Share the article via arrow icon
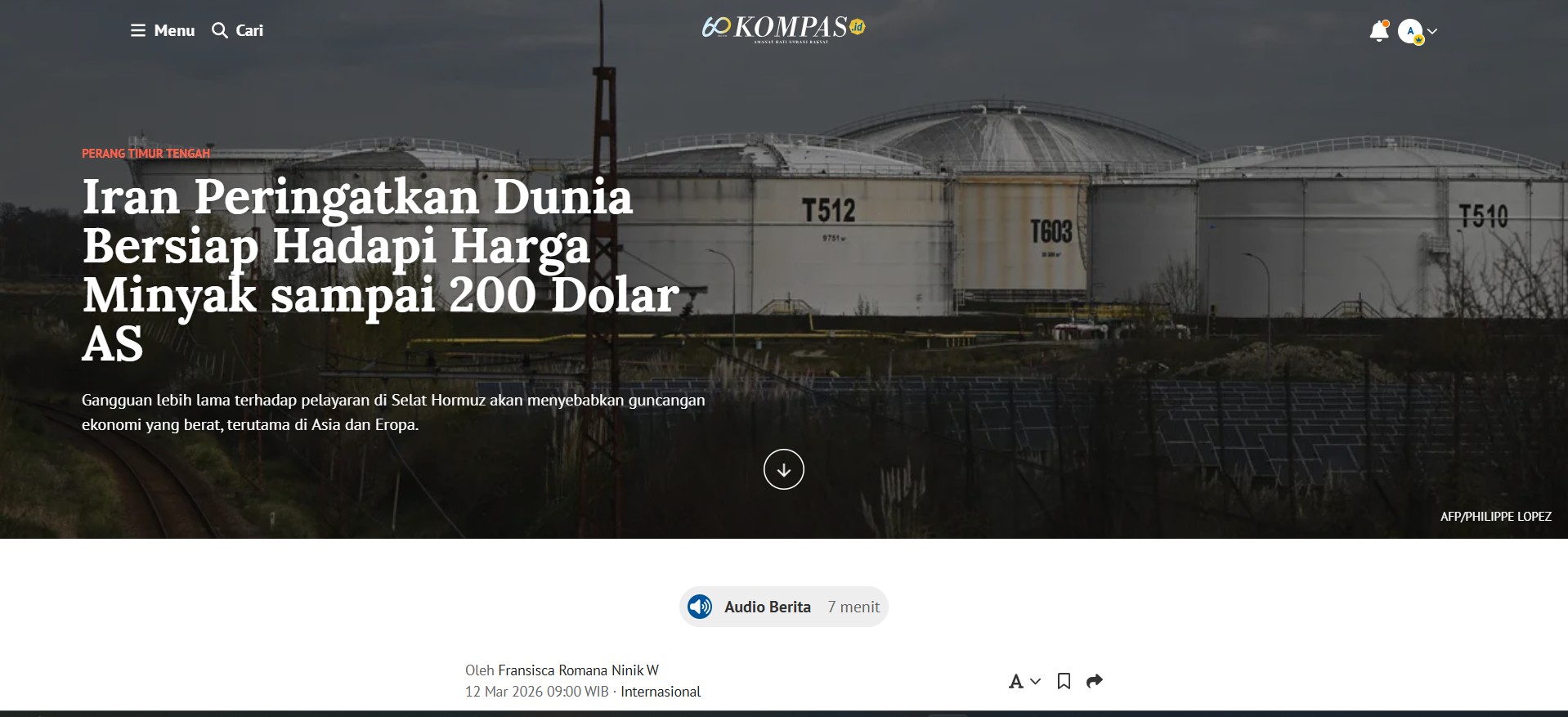 point(1095,681)
